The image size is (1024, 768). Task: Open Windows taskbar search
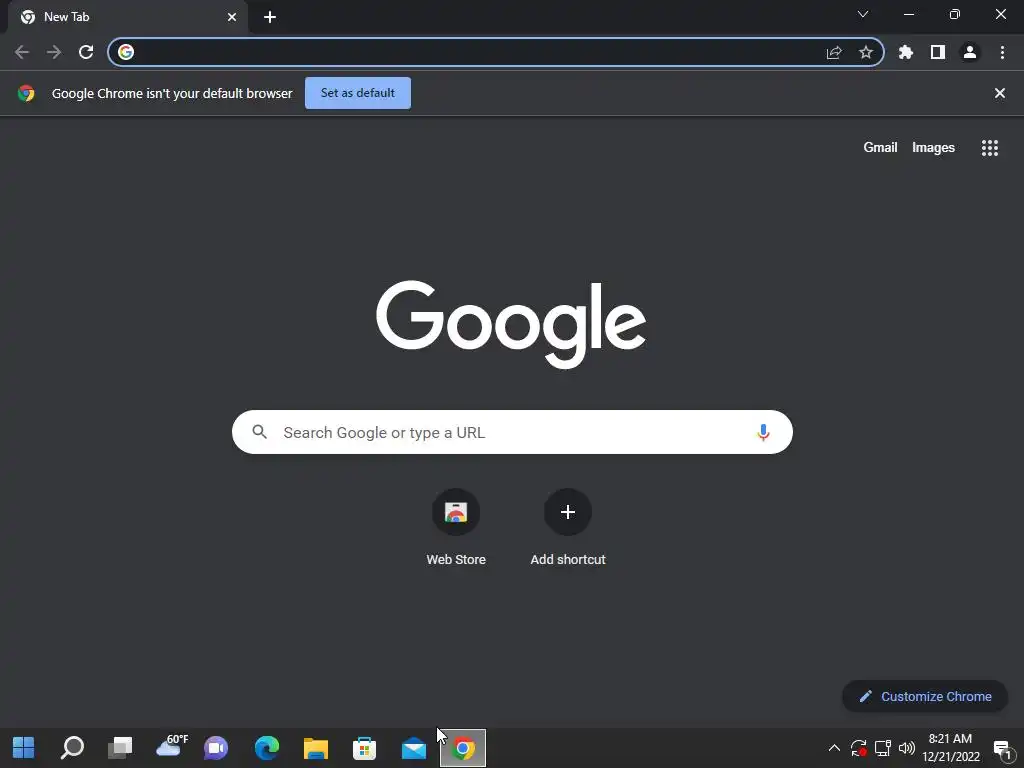tap(72, 748)
